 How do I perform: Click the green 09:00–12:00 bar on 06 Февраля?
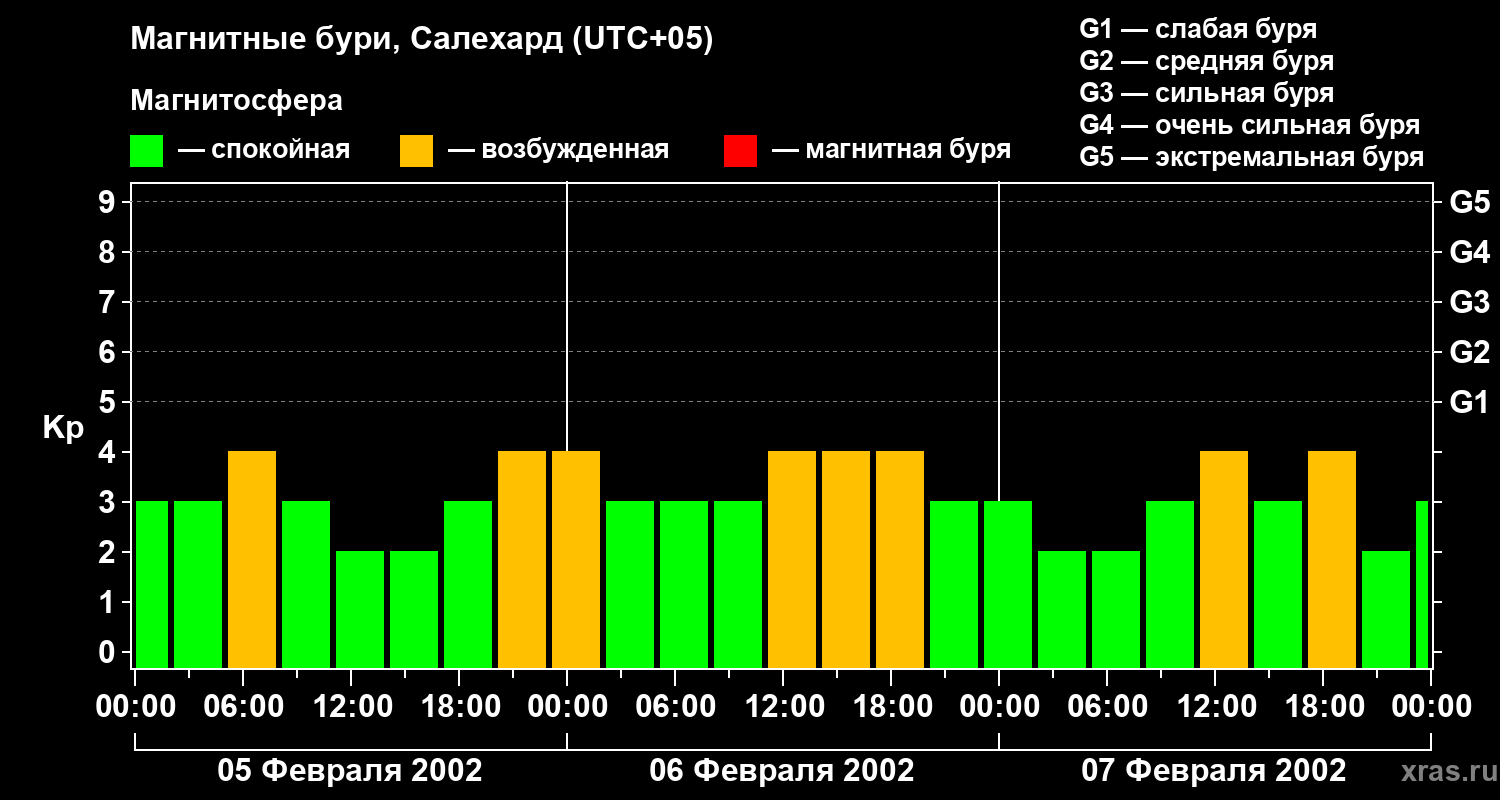click(x=738, y=585)
